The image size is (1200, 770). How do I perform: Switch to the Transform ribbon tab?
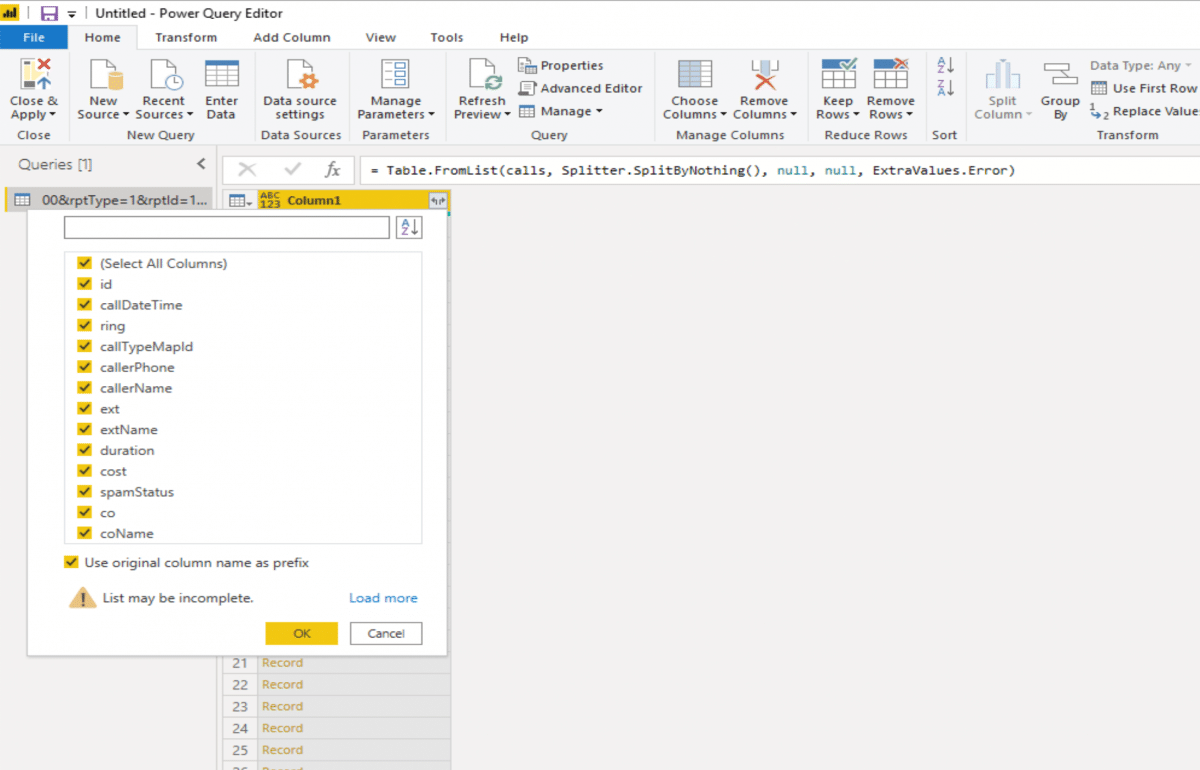(x=186, y=37)
